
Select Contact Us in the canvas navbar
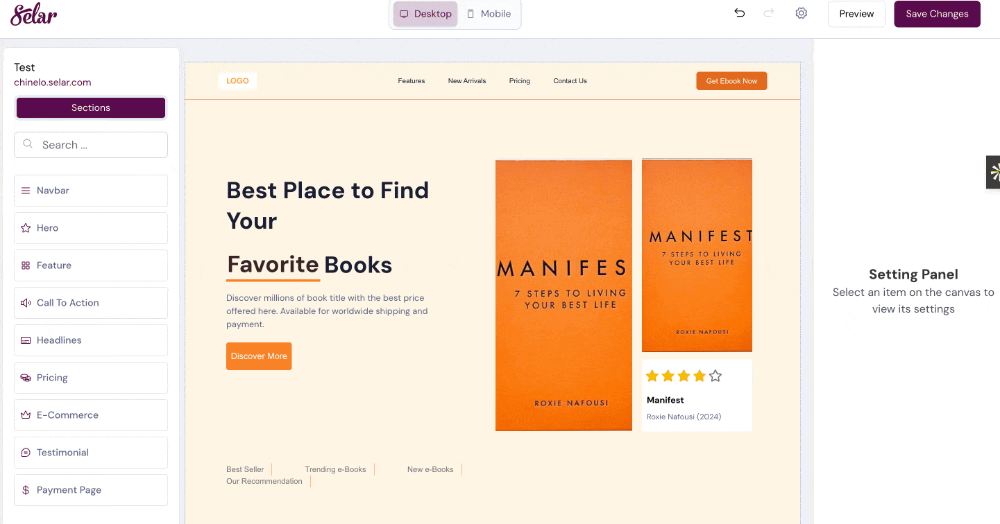click(x=570, y=81)
